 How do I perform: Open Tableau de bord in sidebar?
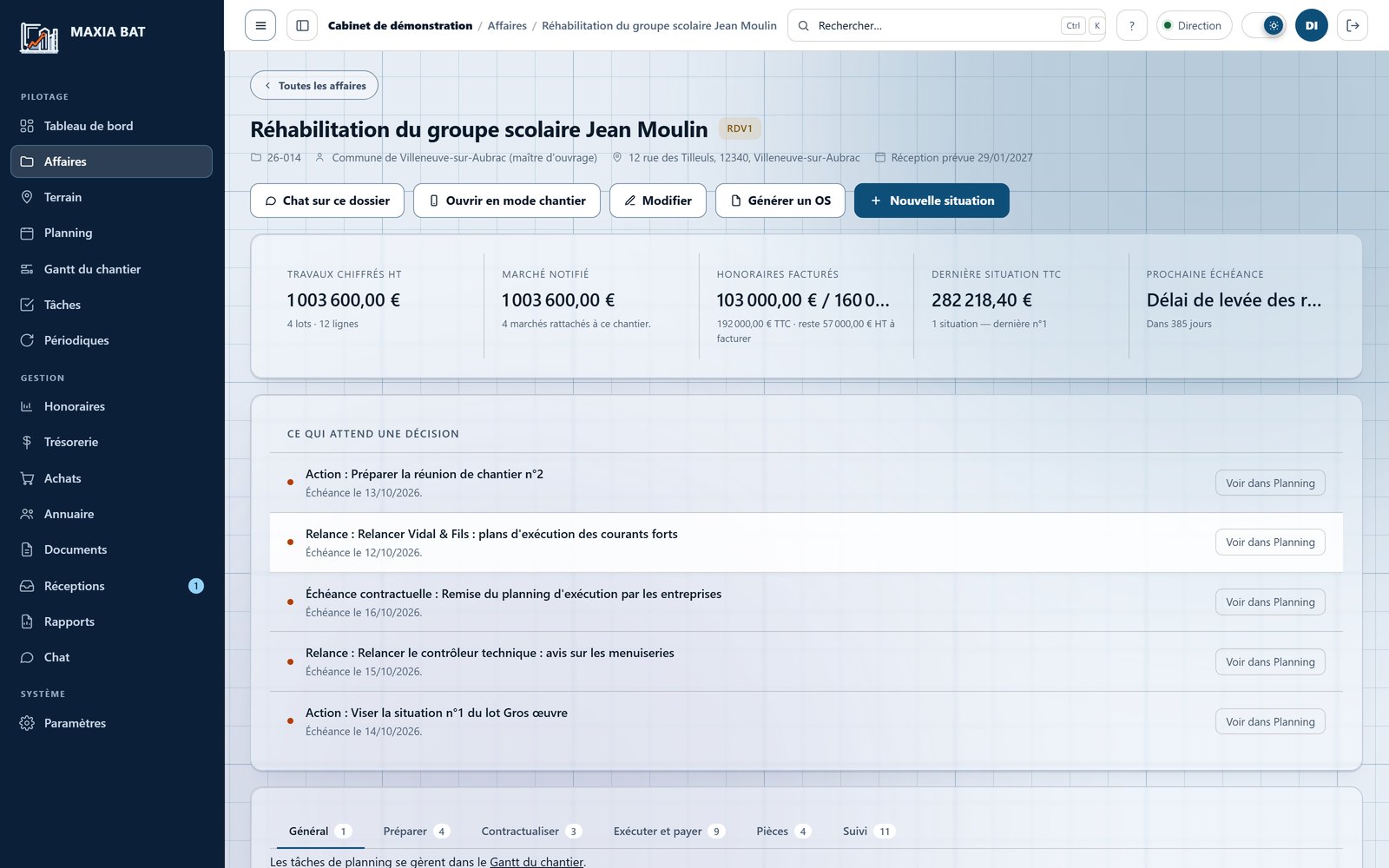[x=111, y=126]
